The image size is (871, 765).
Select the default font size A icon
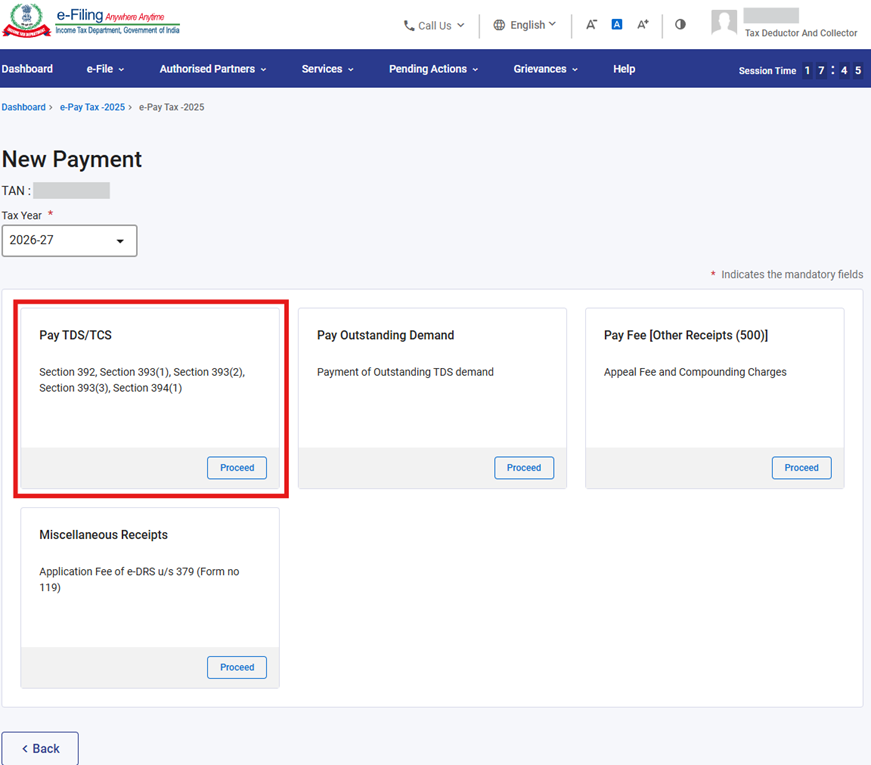point(617,25)
